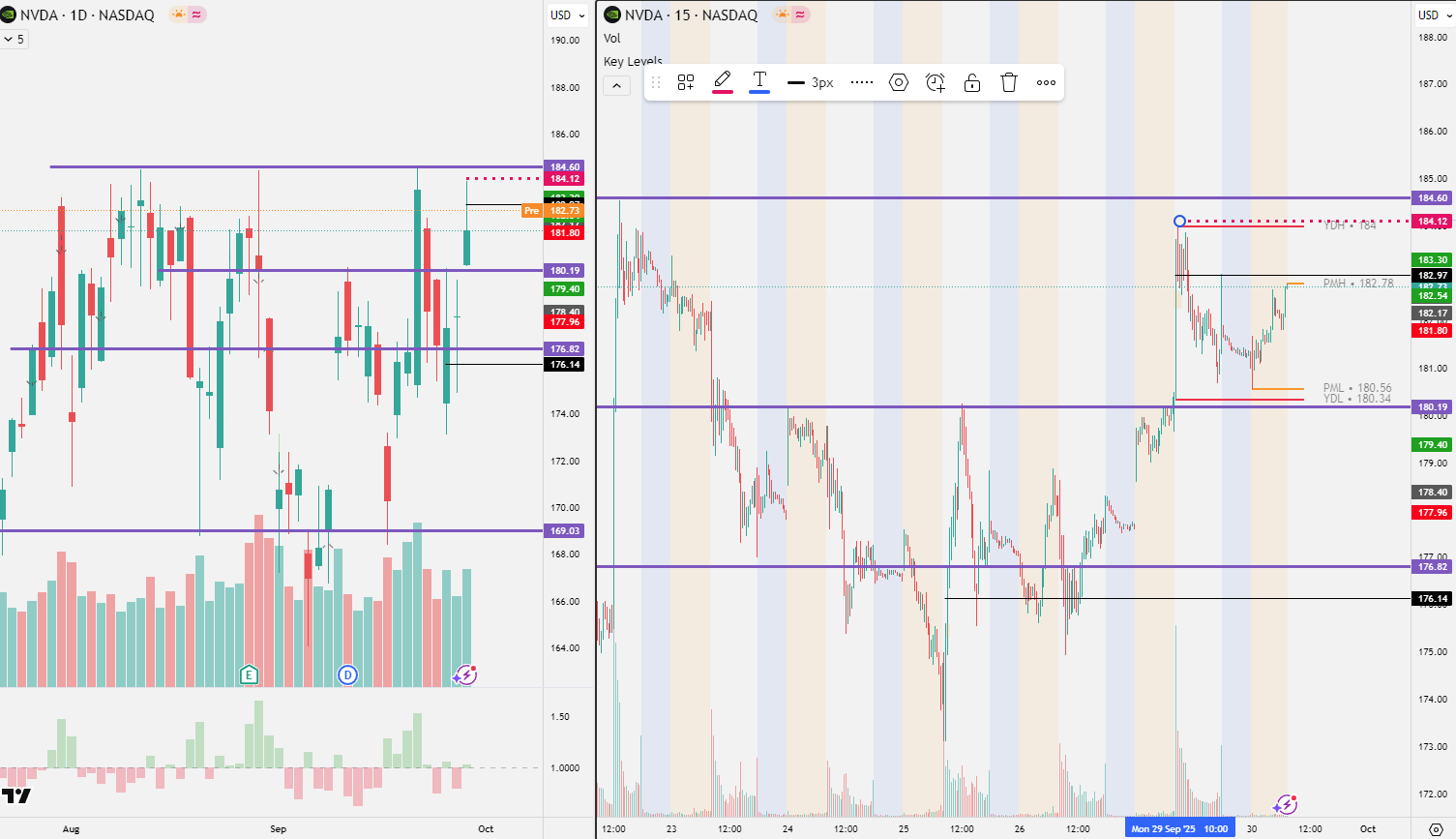Image resolution: width=1456 pixels, height=839 pixels.
Task: Open the USD currency dropdown on the daily chart
Action: [x=567, y=15]
